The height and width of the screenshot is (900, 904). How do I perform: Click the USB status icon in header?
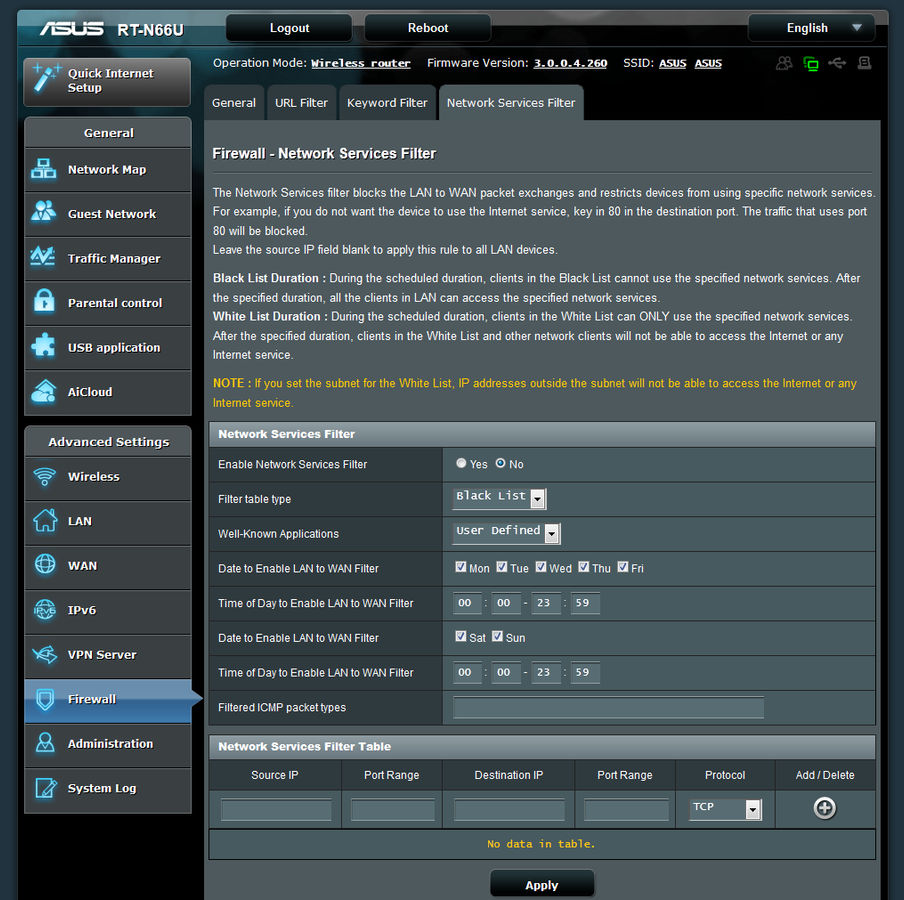pyautogui.click(x=837, y=63)
